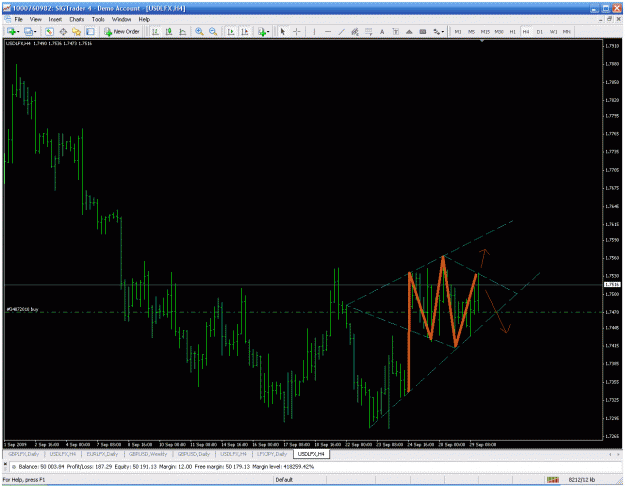Switch chart to bar chart style

(x=155, y=31)
